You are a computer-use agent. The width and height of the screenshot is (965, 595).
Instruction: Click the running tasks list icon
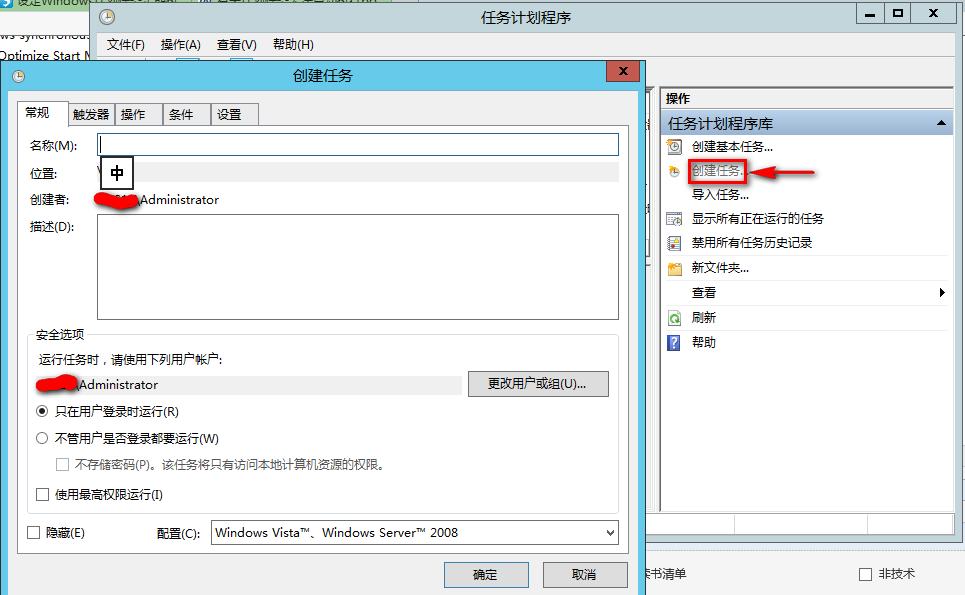pos(675,218)
